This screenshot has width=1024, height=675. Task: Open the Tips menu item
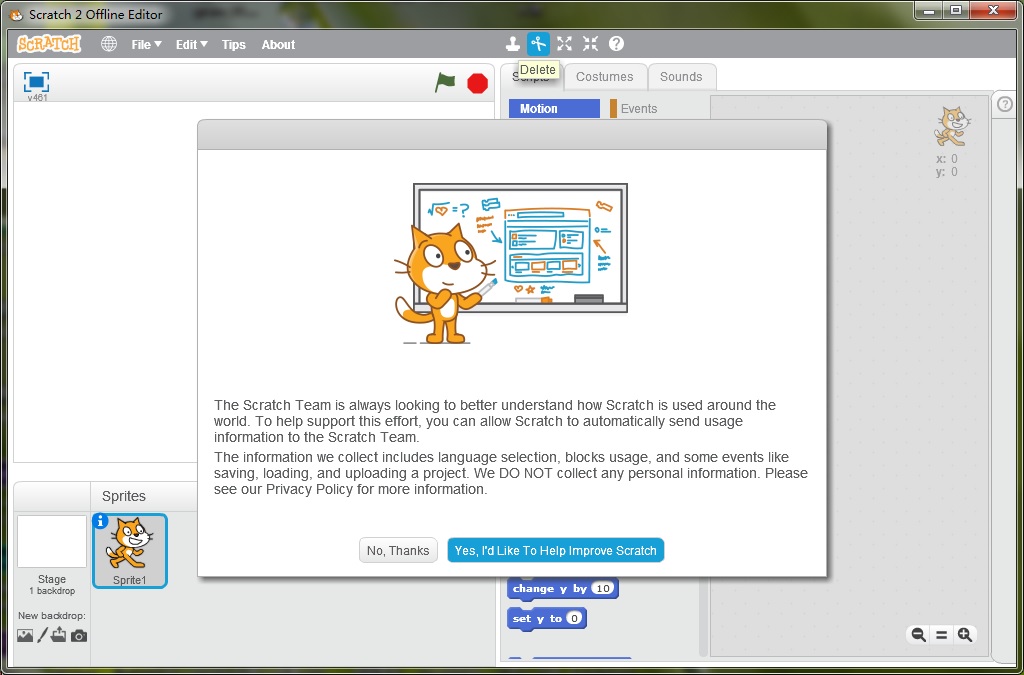pyautogui.click(x=233, y=44)
